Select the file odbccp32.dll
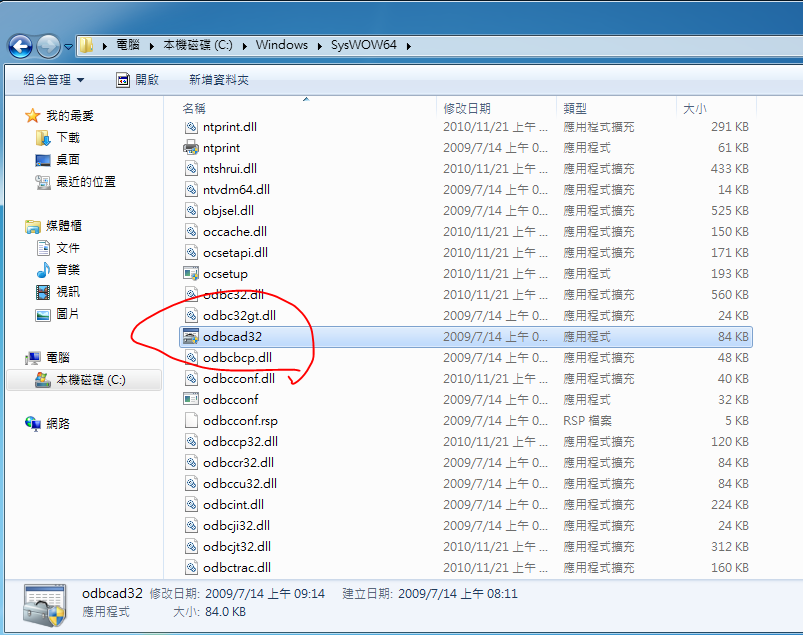Screen dimensions: 803x635 point(241,441)
